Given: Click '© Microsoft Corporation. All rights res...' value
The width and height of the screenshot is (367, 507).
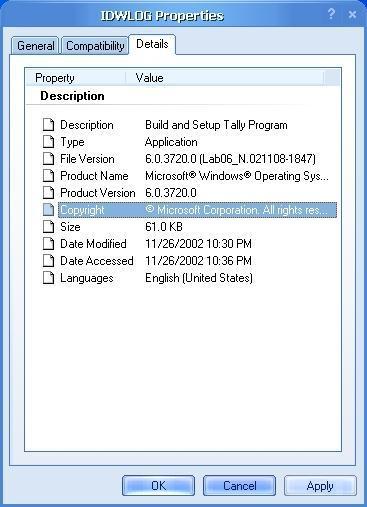Looking at the screenshot, I should tap(236, 210).
